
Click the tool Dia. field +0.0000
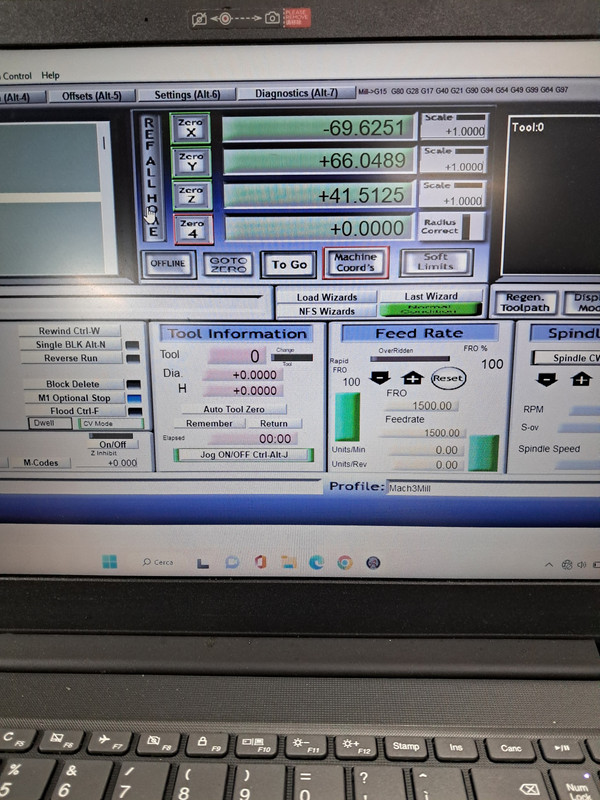[x=243, y=374]
